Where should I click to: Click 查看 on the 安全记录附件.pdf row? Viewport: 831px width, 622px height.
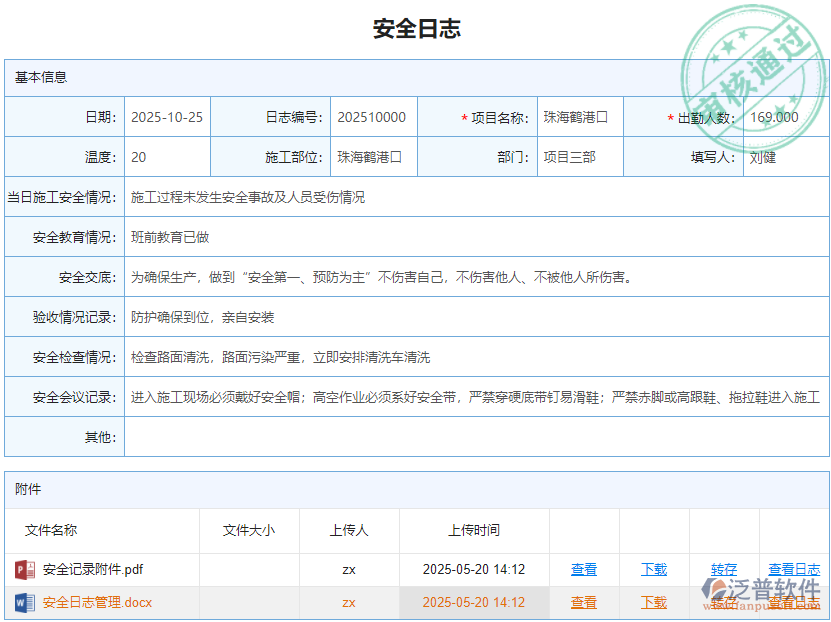click(x=583, y=569)
